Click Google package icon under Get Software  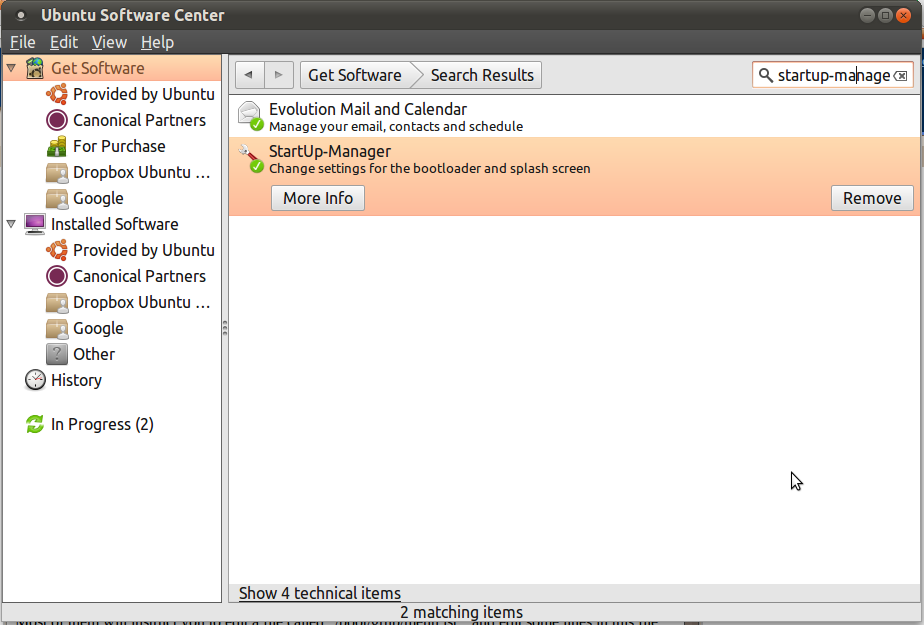[57, 199]
